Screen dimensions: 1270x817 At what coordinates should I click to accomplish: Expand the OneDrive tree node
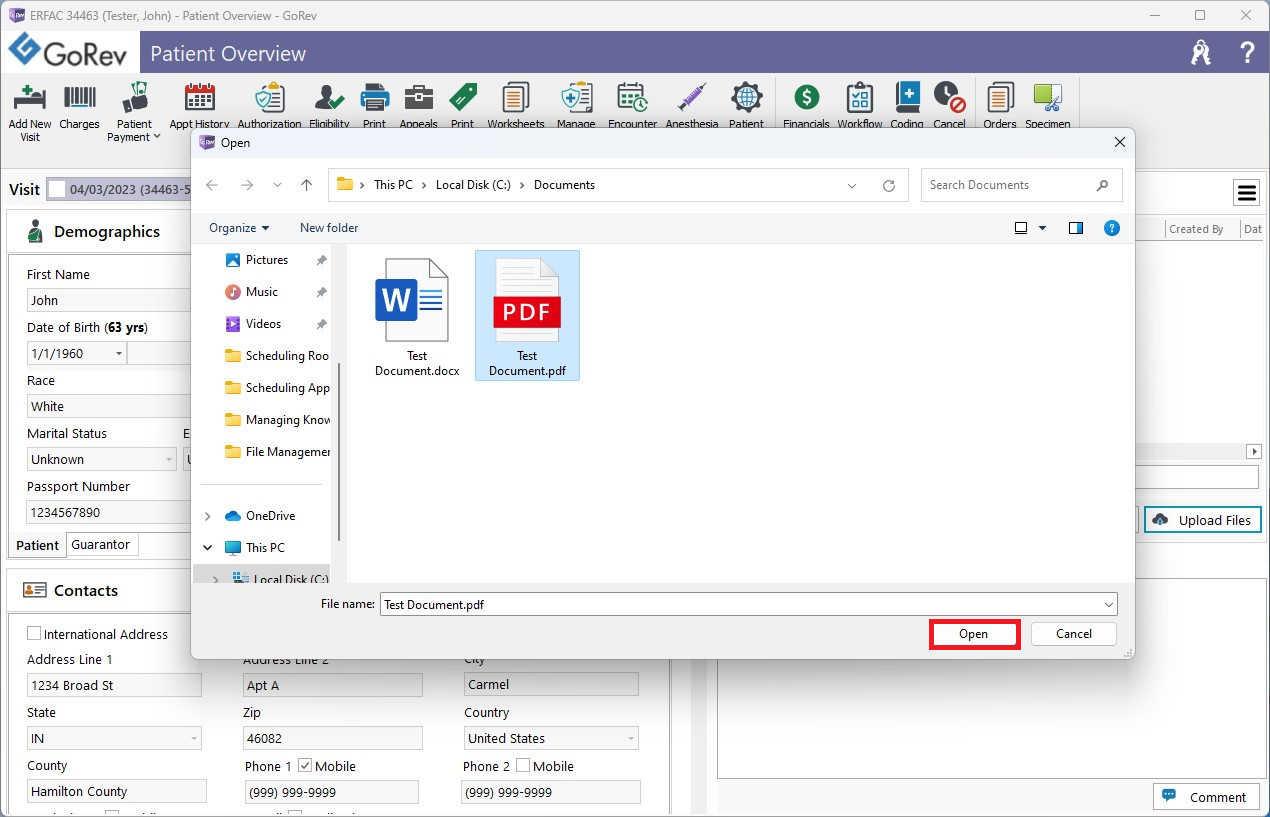207,516
